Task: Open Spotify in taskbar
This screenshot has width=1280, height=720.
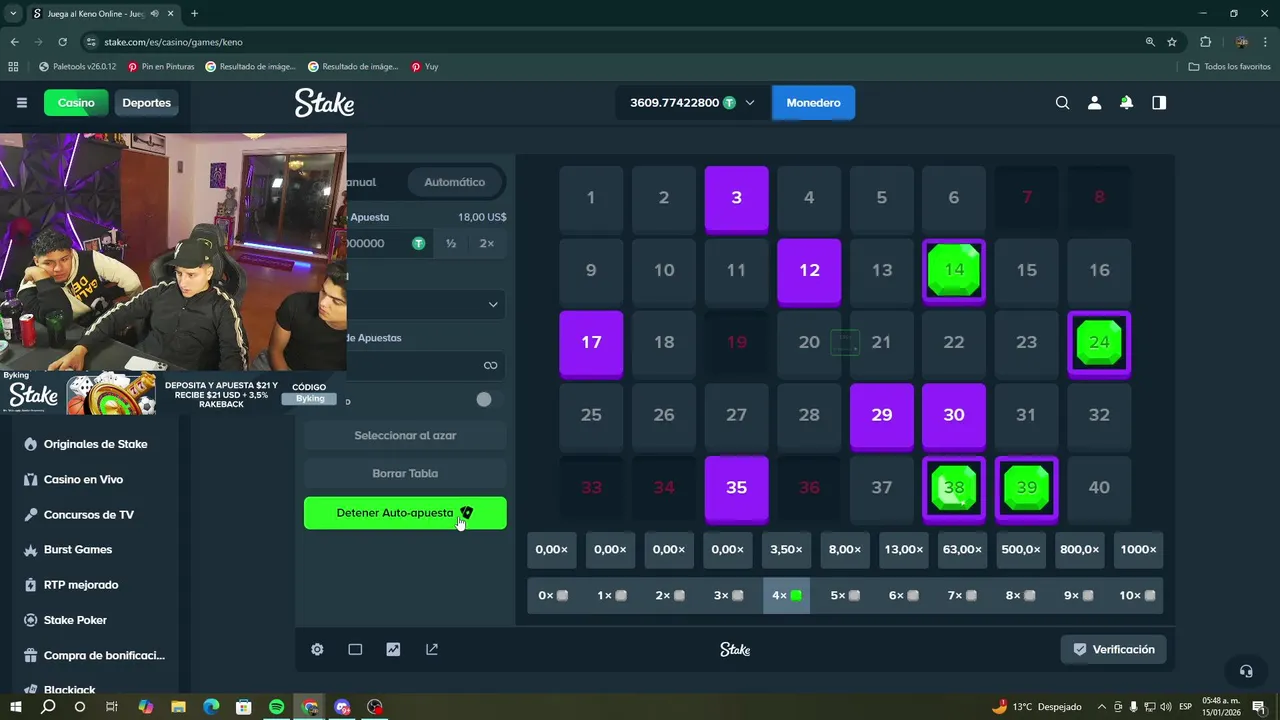Action: [x=276, y=707]
